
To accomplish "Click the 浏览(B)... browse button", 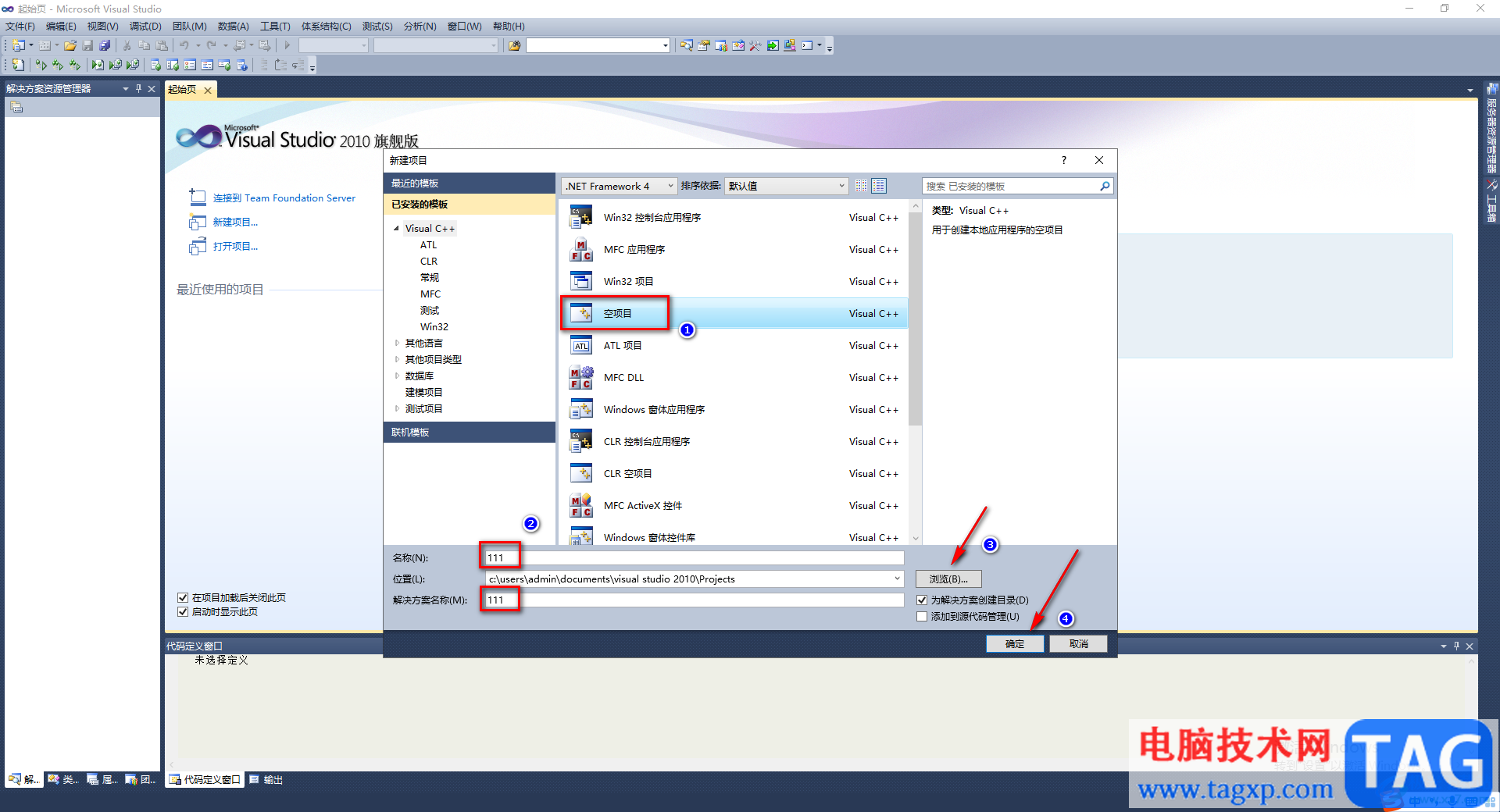I will pos(948,579).
